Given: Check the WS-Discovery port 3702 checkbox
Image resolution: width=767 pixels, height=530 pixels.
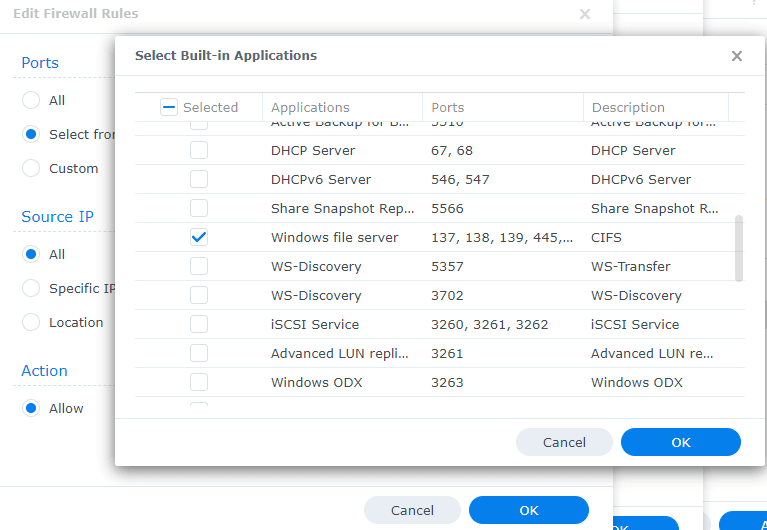Looking at the screenshot, I should [x=199, y=295].
